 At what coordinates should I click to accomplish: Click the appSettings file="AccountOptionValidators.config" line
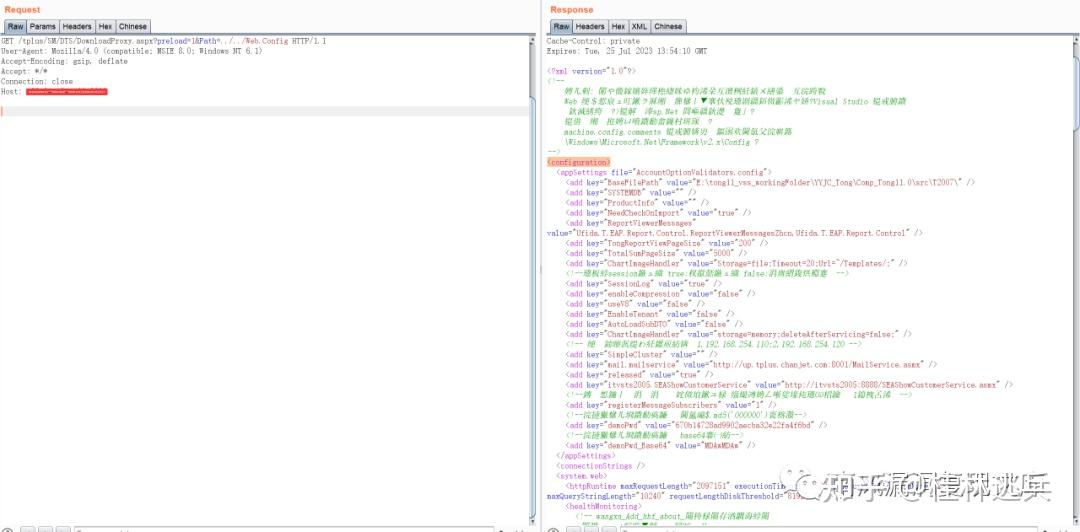[664, 172]
